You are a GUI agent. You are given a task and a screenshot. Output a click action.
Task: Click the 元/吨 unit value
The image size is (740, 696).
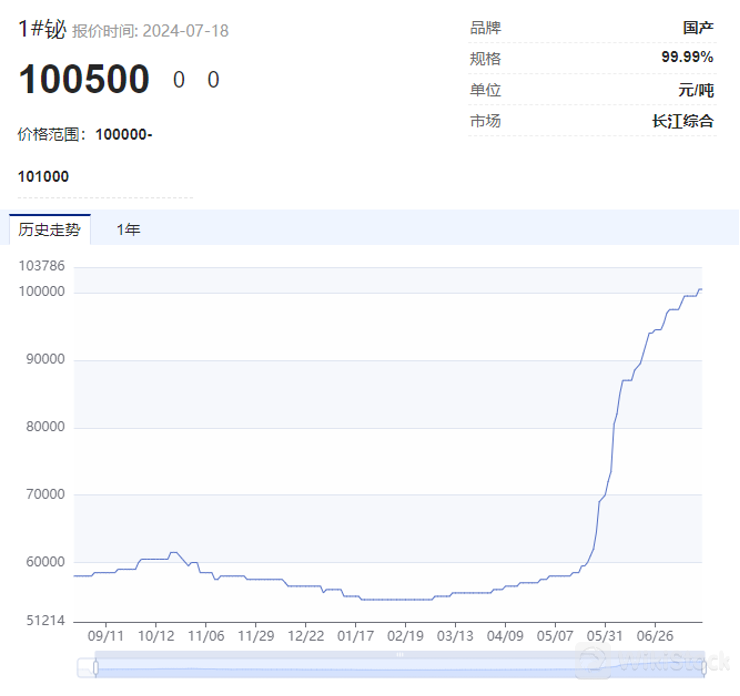(x=696, y=90)
